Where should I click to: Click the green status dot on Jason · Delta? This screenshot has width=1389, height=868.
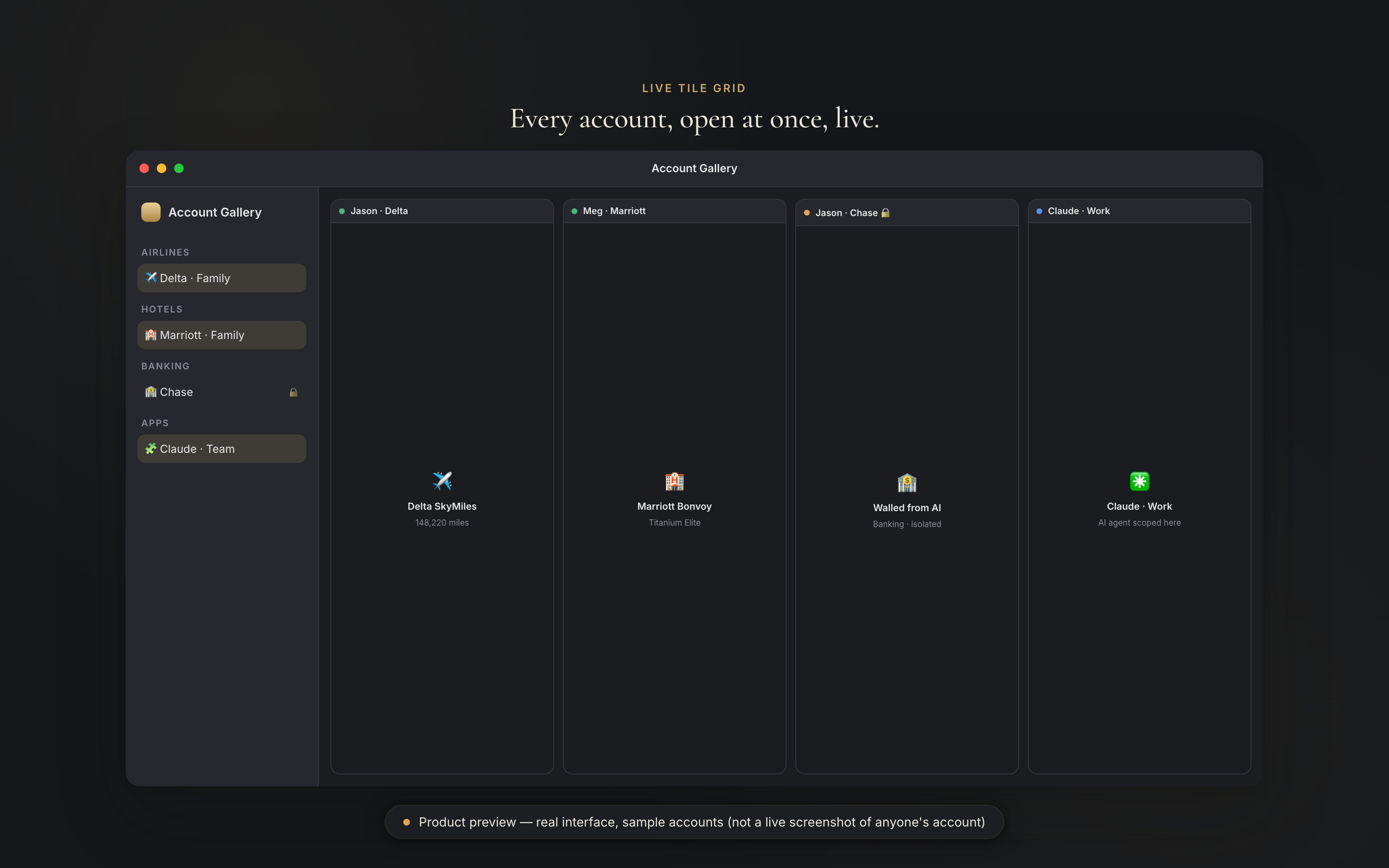(x=342, y=211)
